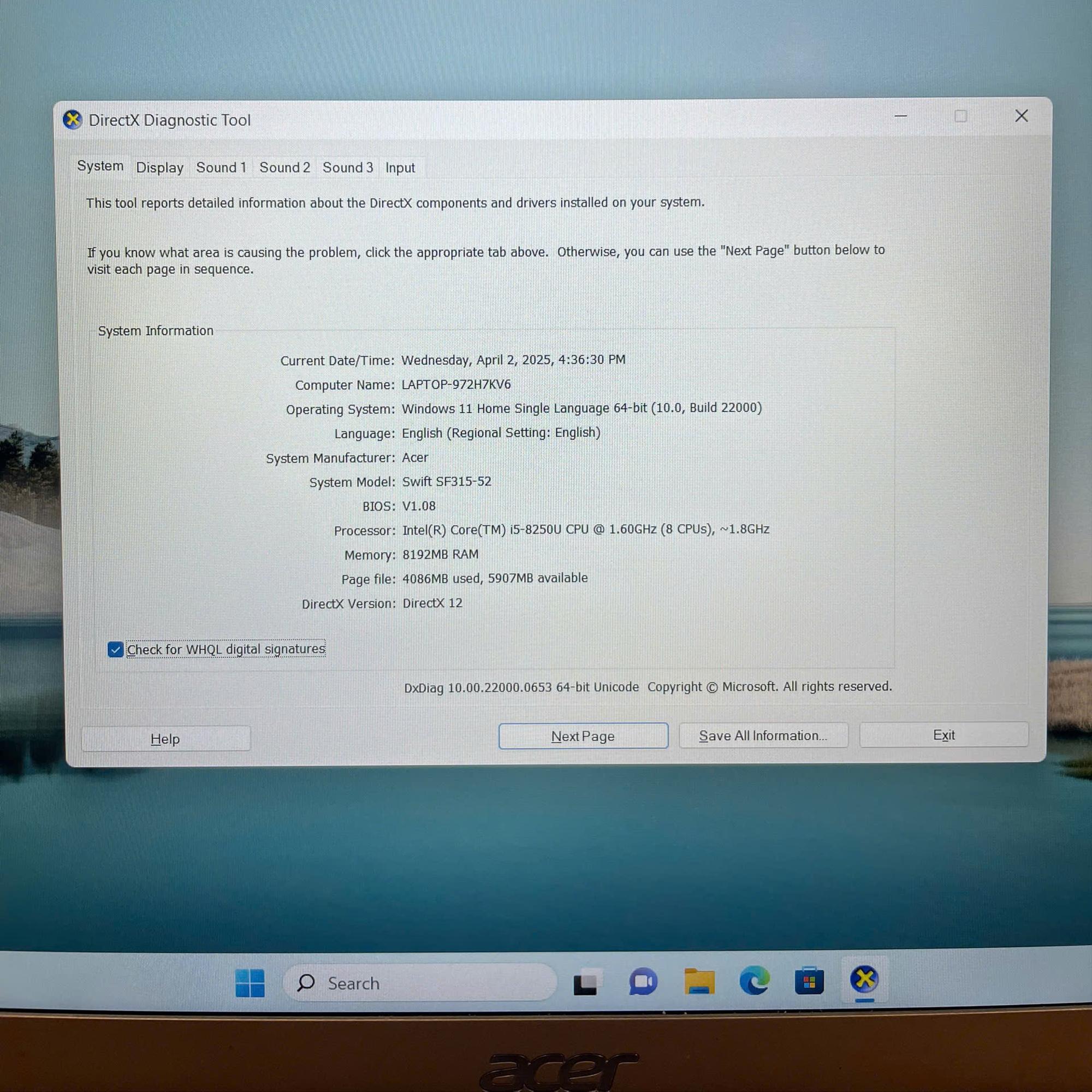The image size is (1092, 1092).
Task: Open the Sound 2 tab
Action: (284, 167)
